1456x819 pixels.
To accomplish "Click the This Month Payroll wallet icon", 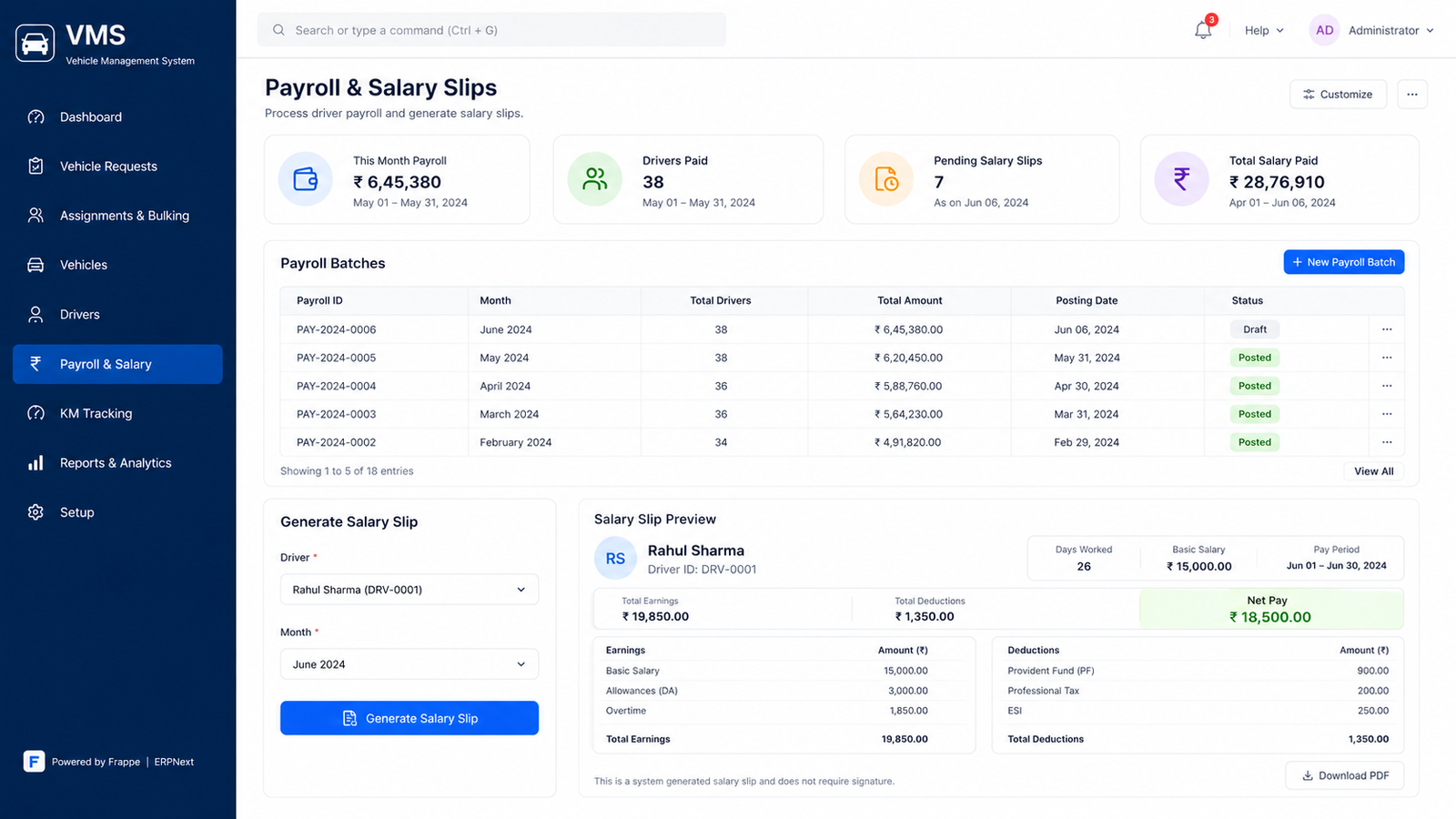I will click(306, 179).
